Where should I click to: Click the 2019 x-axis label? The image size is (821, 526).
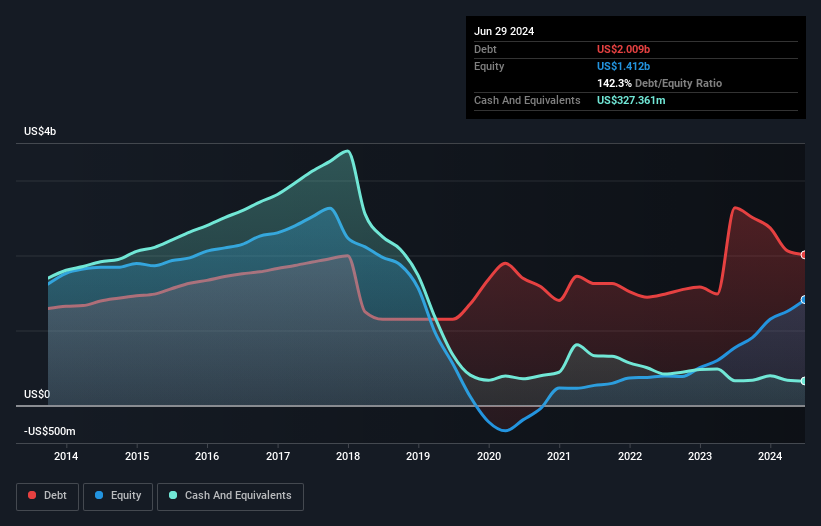(x=418, y=456)
